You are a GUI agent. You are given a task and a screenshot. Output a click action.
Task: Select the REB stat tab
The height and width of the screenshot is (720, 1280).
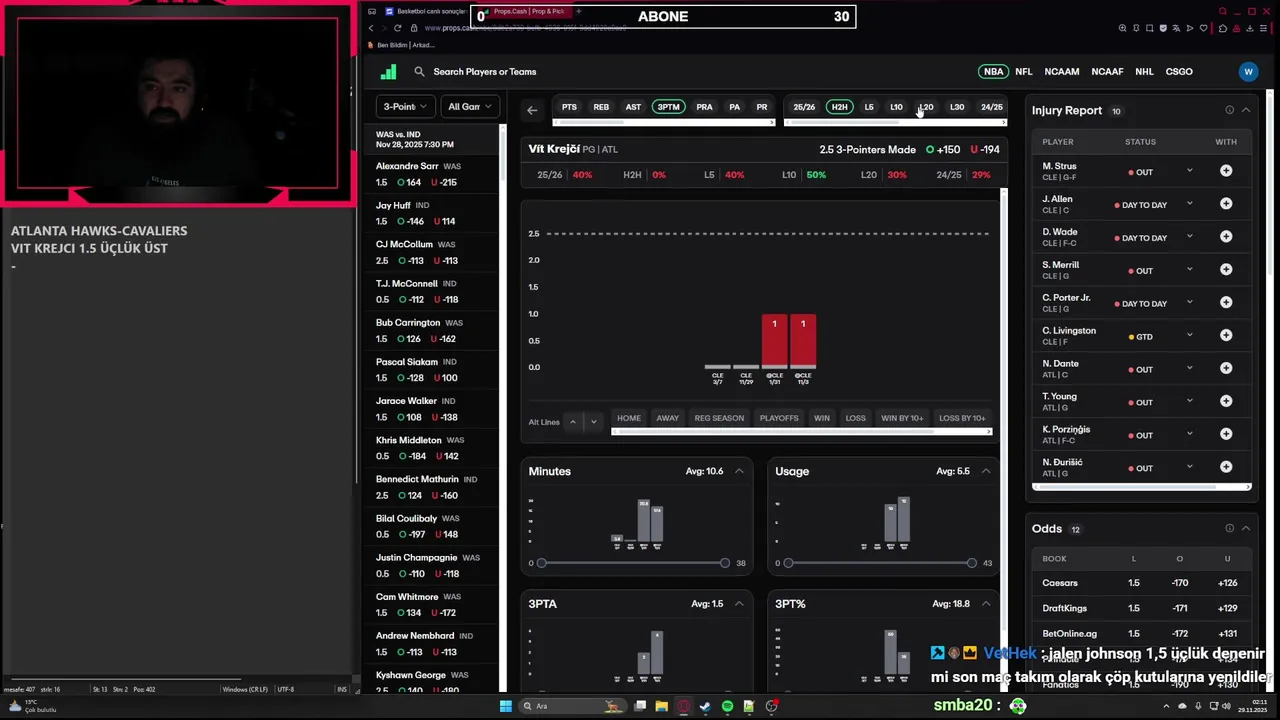(x=601, y=107)
